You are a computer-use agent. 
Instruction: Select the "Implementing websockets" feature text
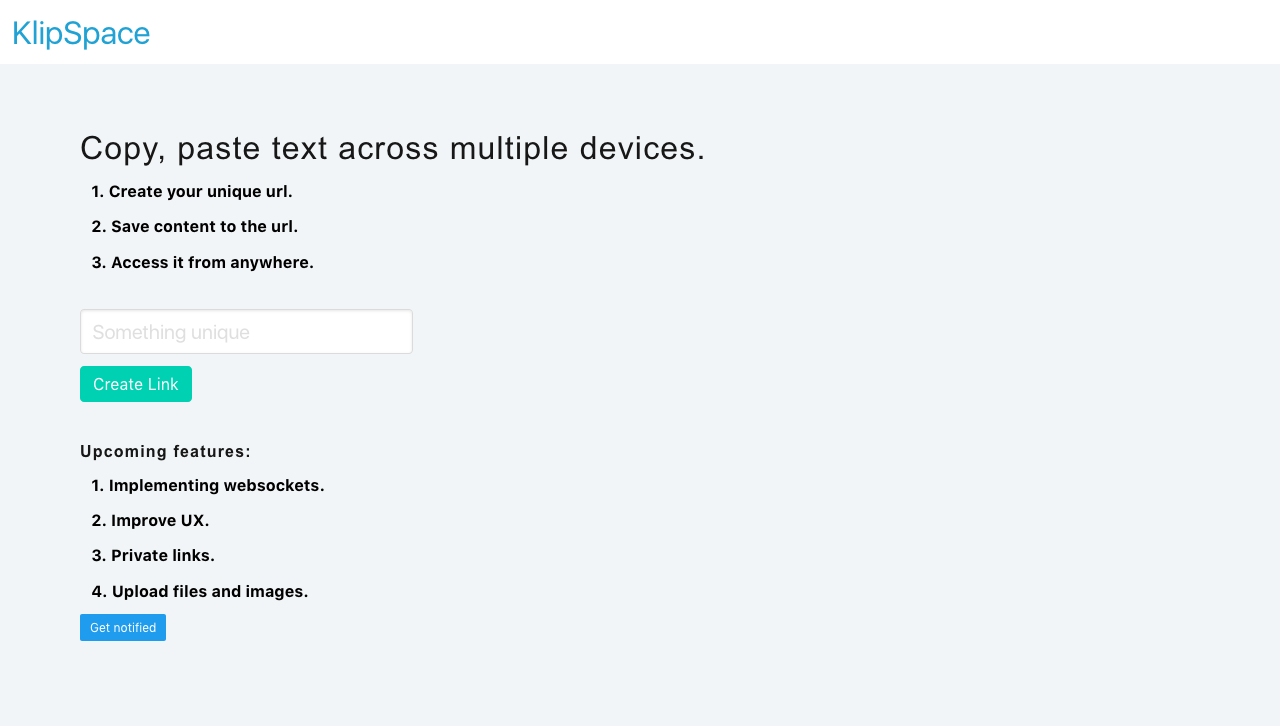point(217,486)
